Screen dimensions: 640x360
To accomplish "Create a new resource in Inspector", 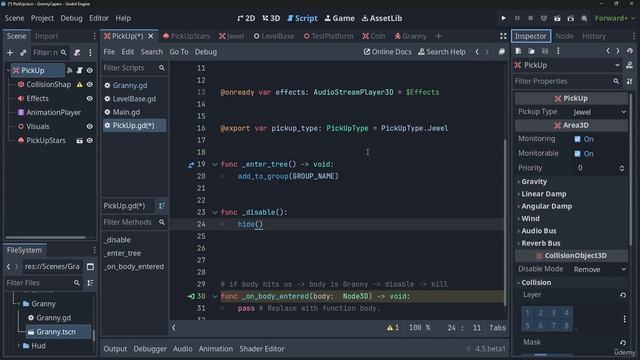I will tap(518, 51).
